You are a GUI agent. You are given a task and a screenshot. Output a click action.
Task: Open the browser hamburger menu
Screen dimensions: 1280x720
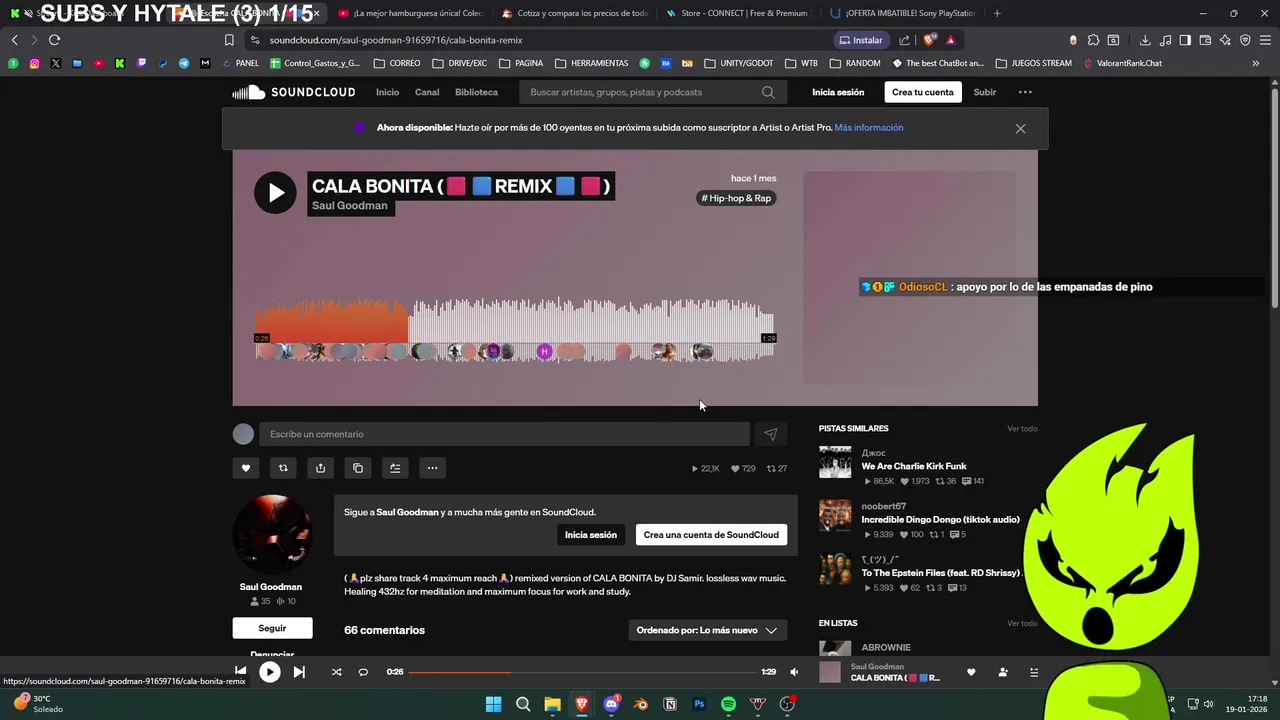1265,40
